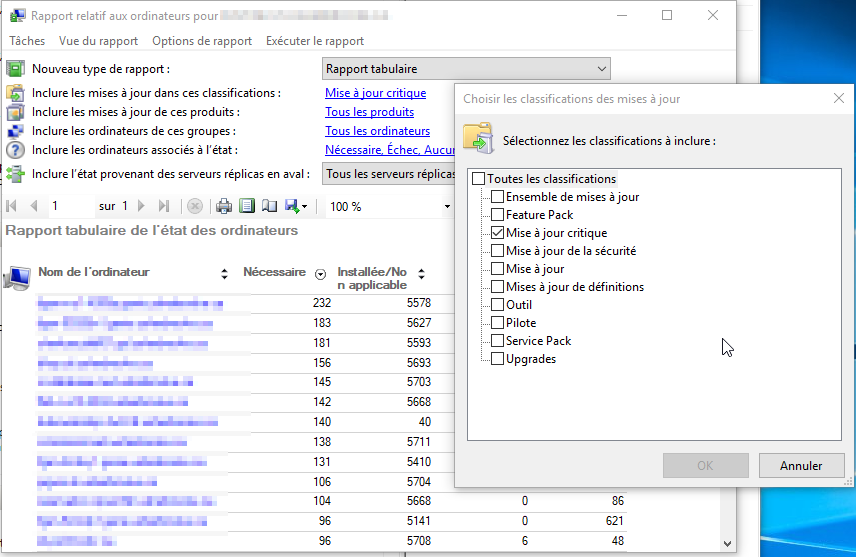The image size is (856, 557).
Task: Open Vue du rapport menu
Action: click(x=98, y=41)
